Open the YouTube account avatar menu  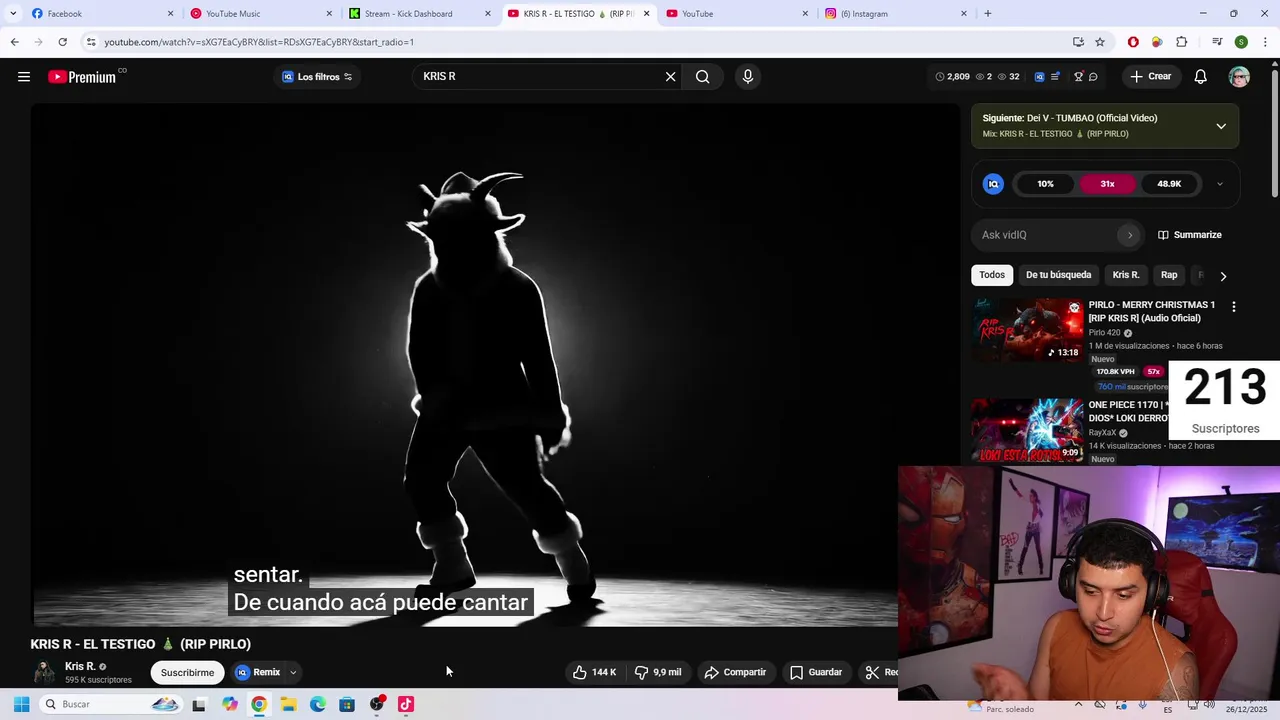click(x=1239, y=77)
